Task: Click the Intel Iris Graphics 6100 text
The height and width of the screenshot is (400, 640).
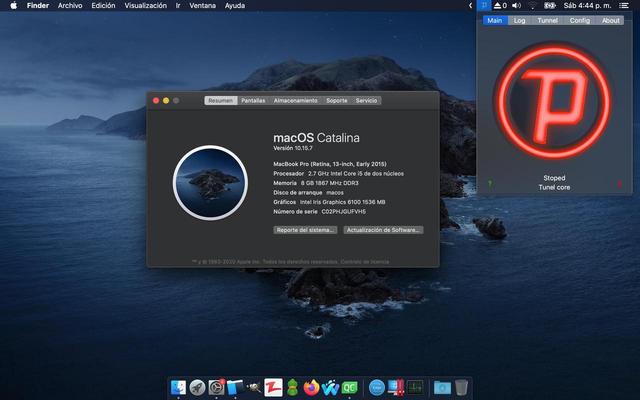Action: pos(342,202)
